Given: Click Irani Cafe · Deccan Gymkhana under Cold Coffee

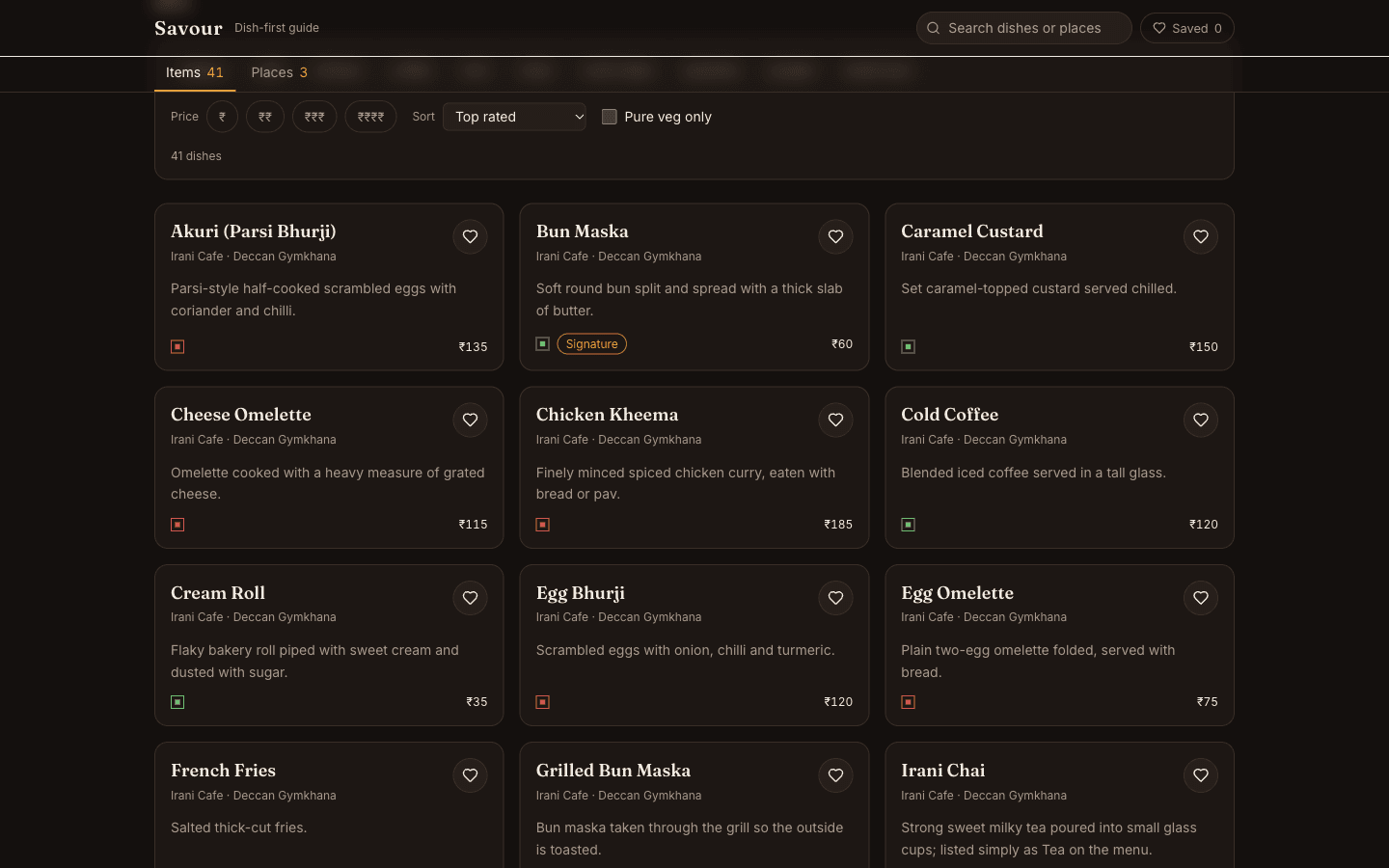Looking at the screenshot, I should pos(984,440).
